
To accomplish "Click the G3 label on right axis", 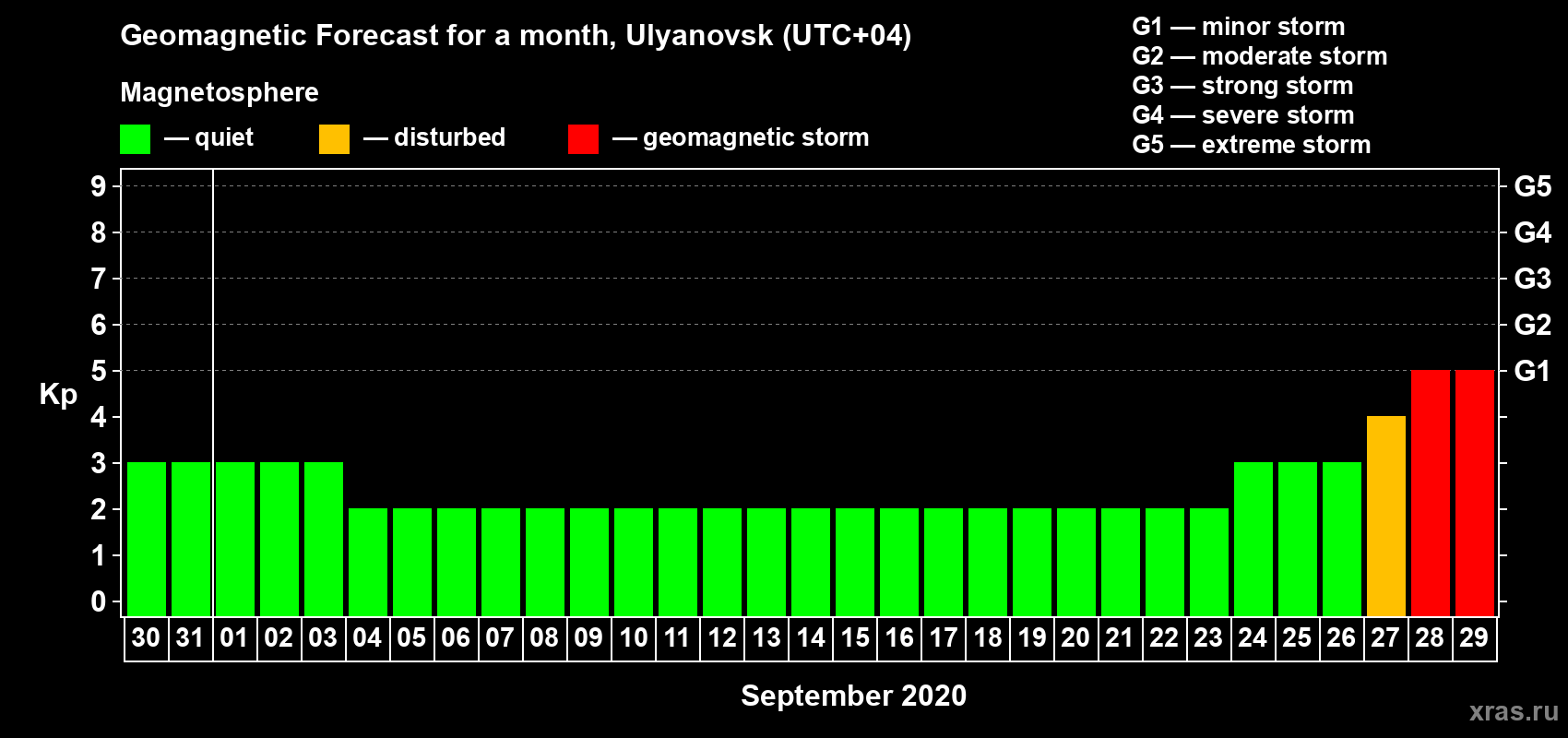I will click(1532, 279).
